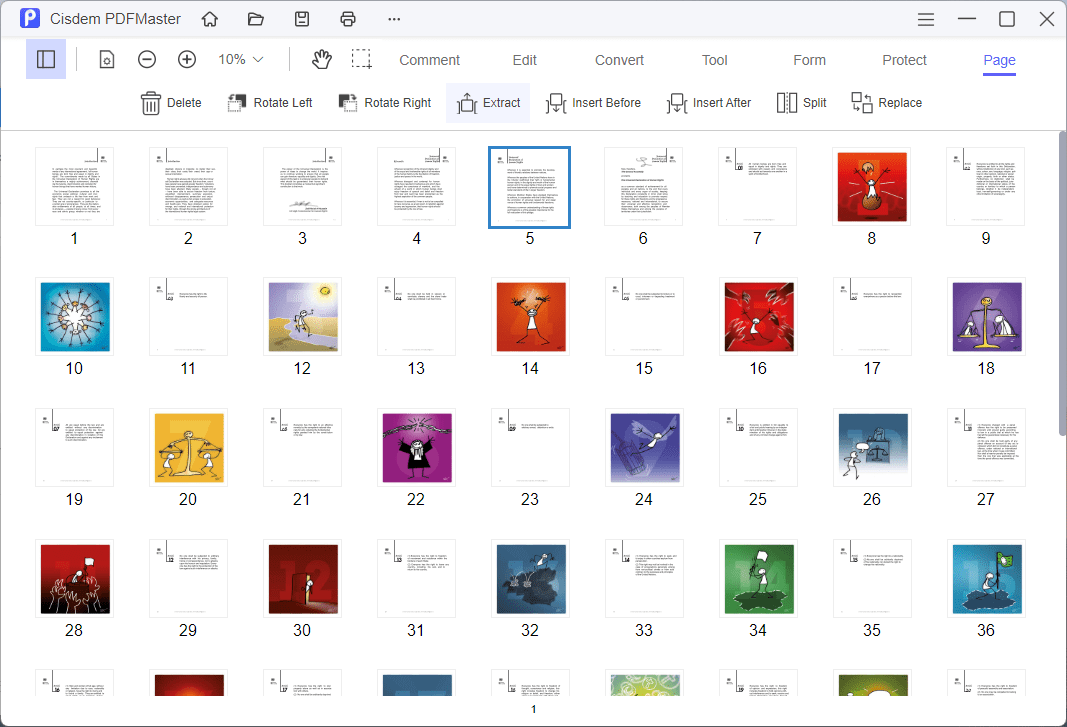Select page 32 dark blue thumbnail

(531, 579)
